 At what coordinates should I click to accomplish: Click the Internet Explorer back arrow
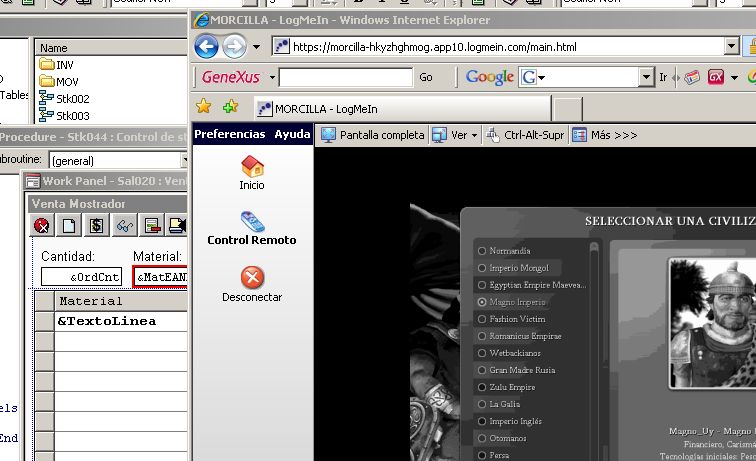tap(206, 46)
